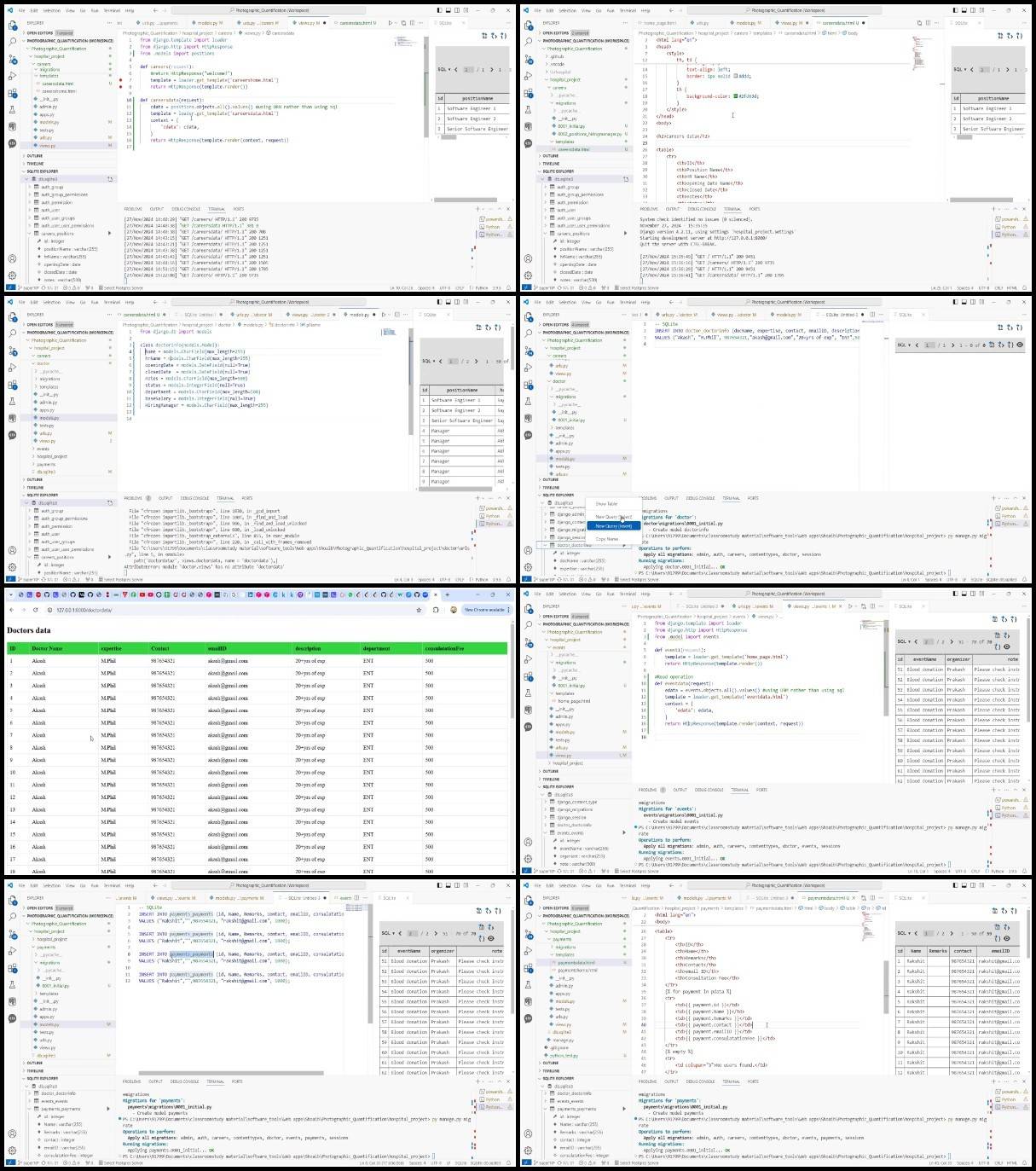Open Explorer icon in careersdata.html style window
Screen dimensions: 1036x1171
pos(528,26)
